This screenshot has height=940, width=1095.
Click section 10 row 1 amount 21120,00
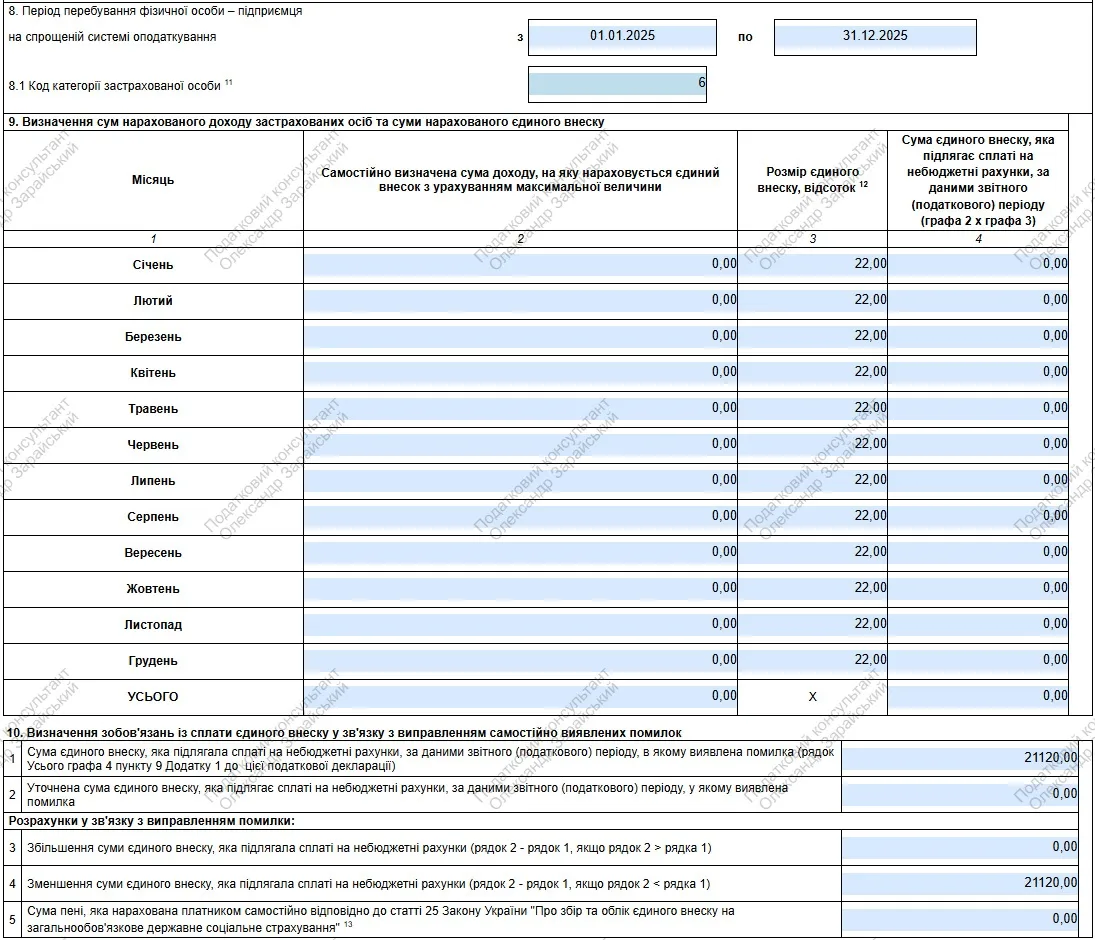(x=960, y=758)
